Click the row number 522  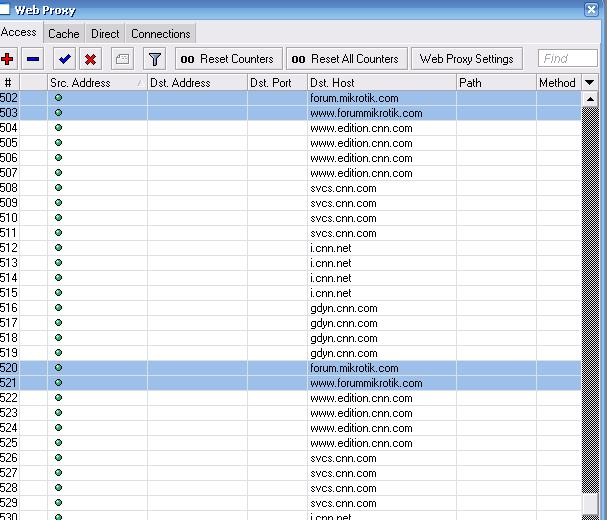[9, 398]
